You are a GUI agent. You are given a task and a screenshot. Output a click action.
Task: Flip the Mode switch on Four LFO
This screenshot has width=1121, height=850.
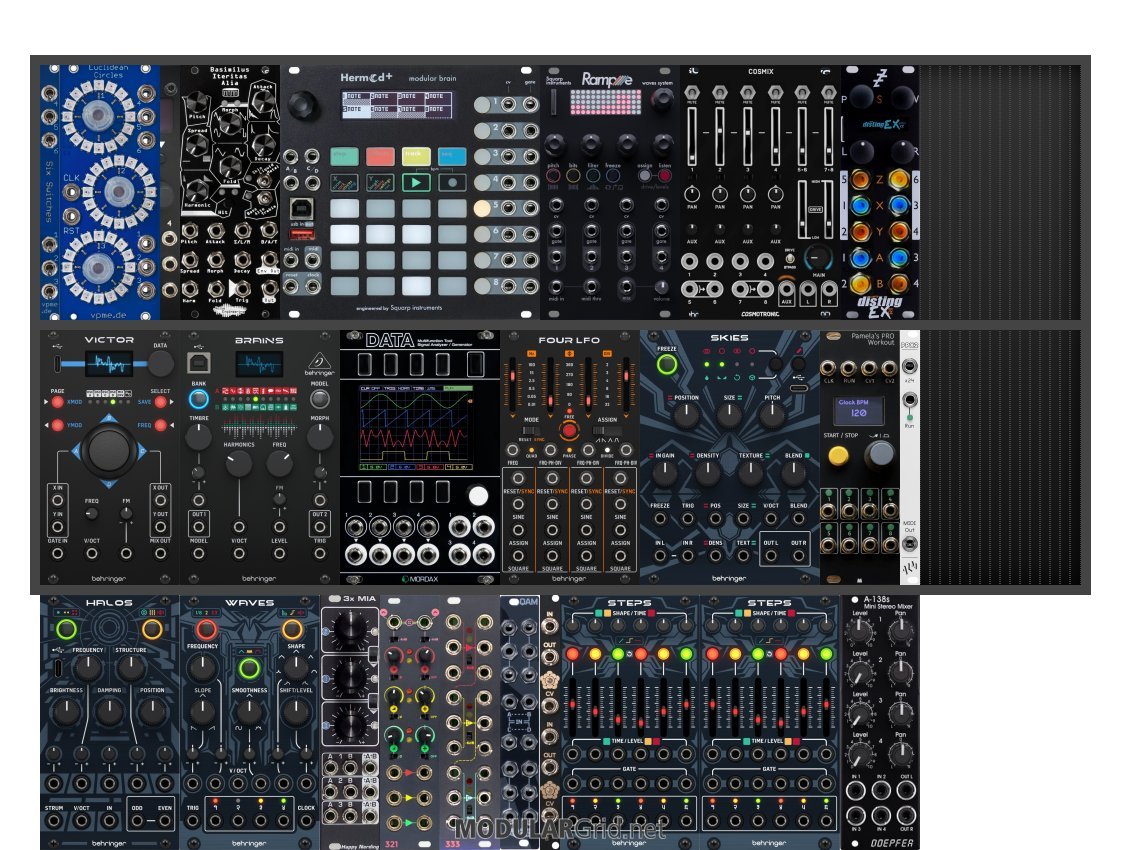pos(530,430)
